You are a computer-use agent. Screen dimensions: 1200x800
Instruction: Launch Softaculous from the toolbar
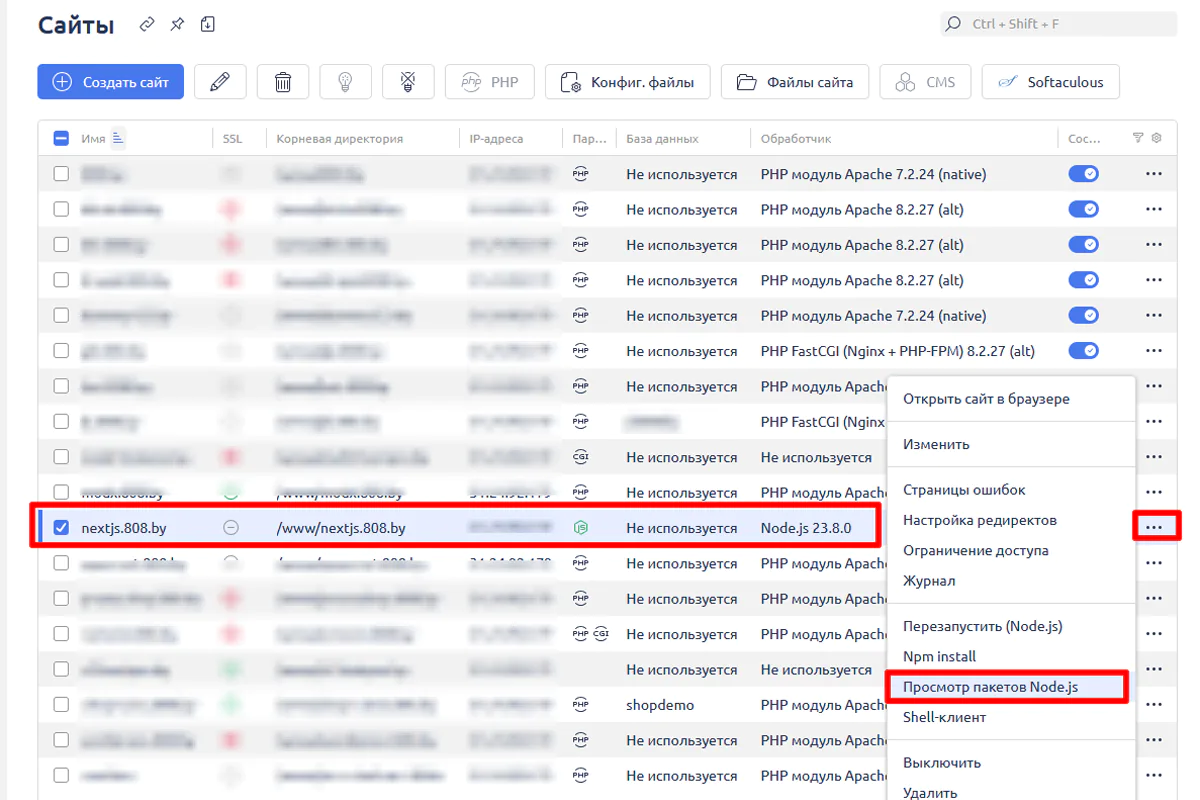pyautogui.click(x=1051, y=82)
